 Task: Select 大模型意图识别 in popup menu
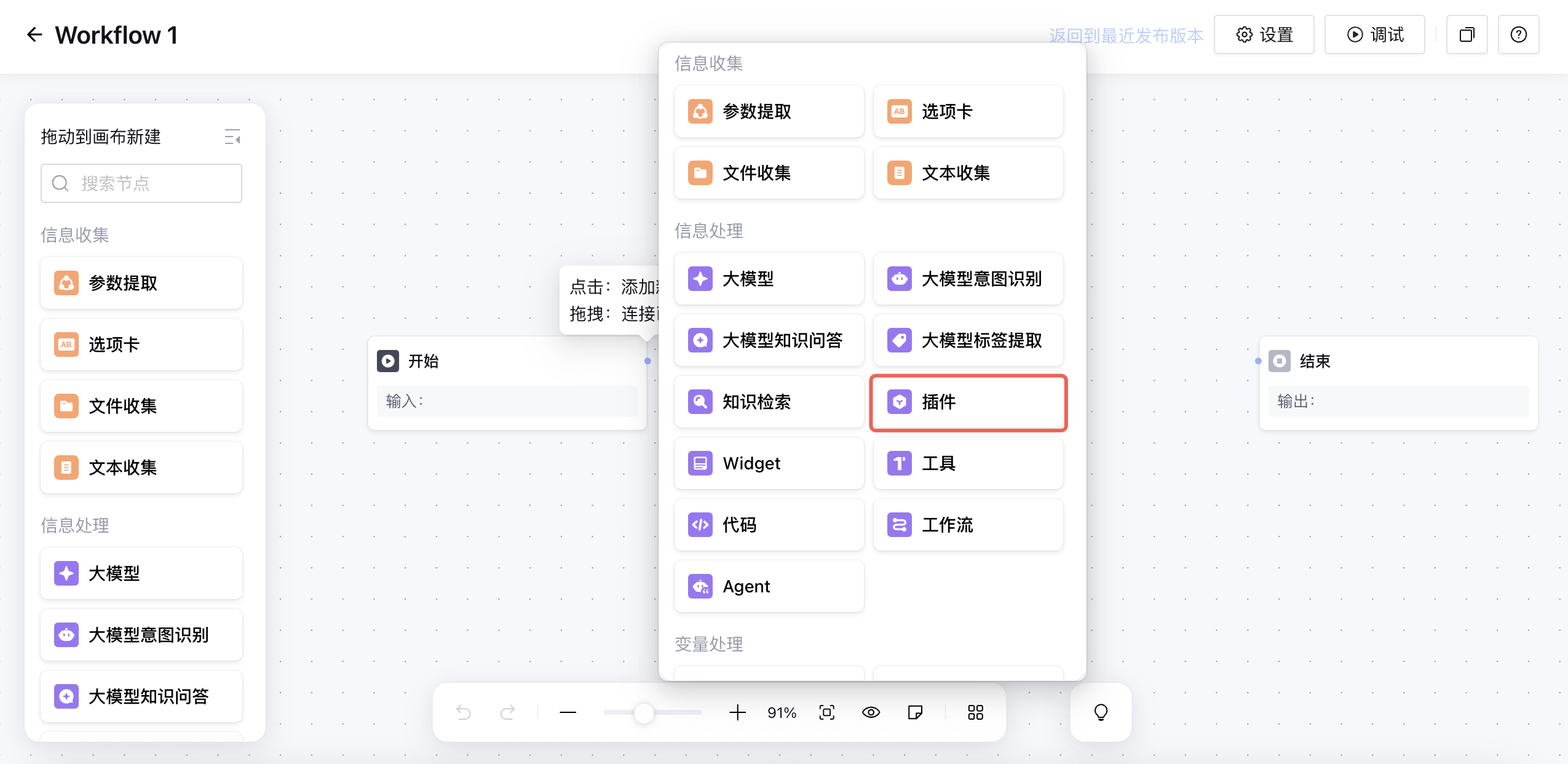pyautogui.click(x=968, y=279)
